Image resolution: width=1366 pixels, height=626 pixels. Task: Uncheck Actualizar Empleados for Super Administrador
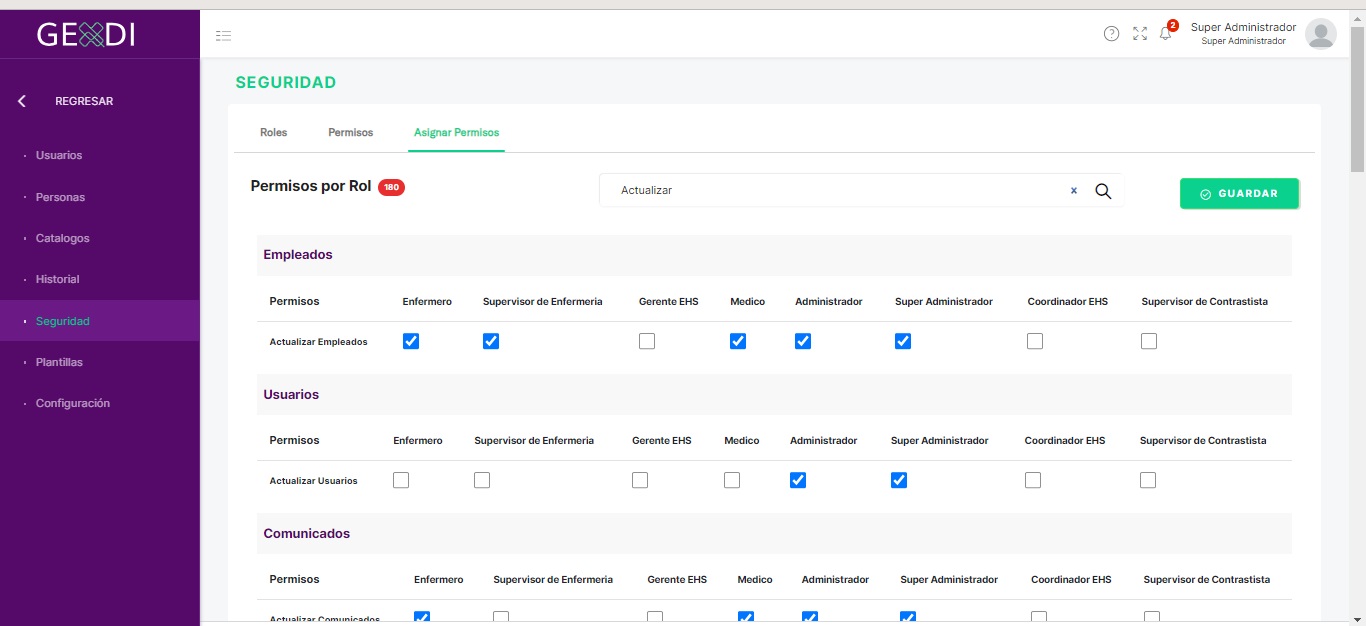click(903, 341)
